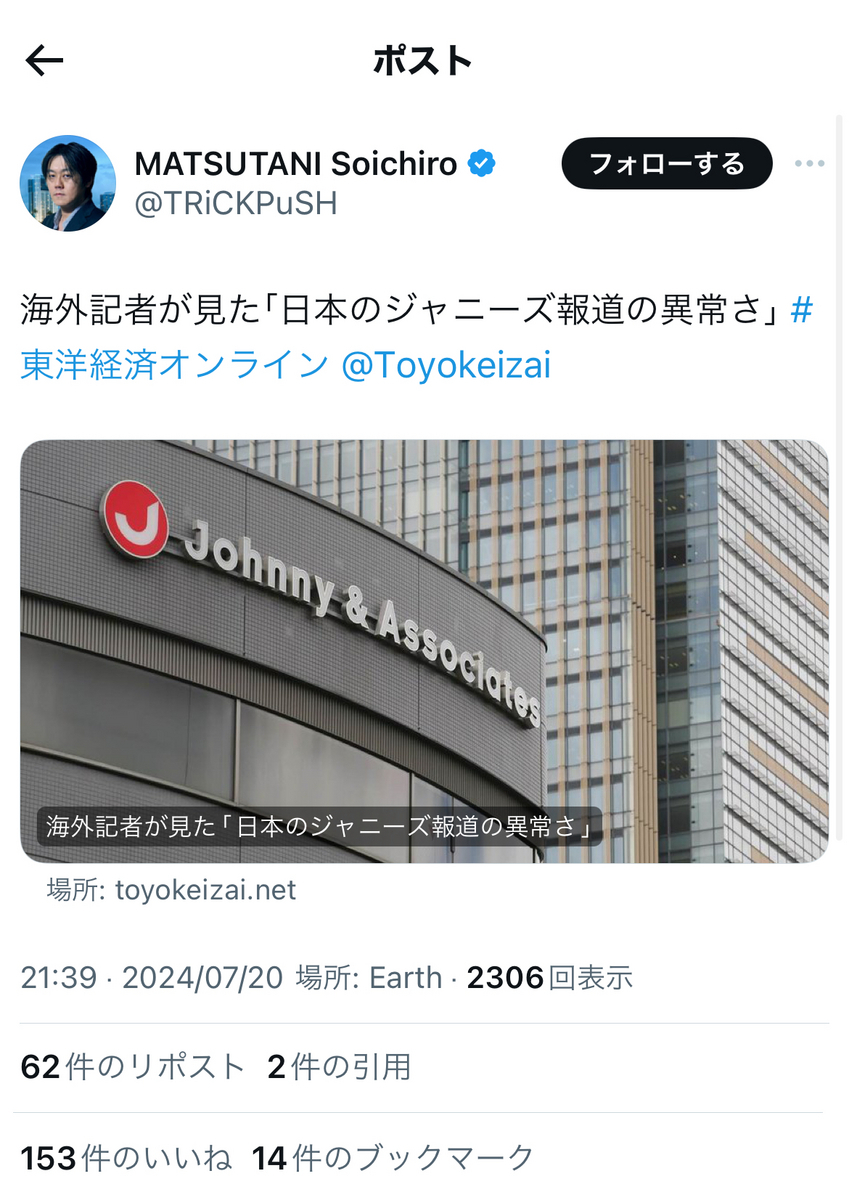This screenshot has width=849, height=1200.
Task: View the 2306 回表示 view count
Action: 550,977
